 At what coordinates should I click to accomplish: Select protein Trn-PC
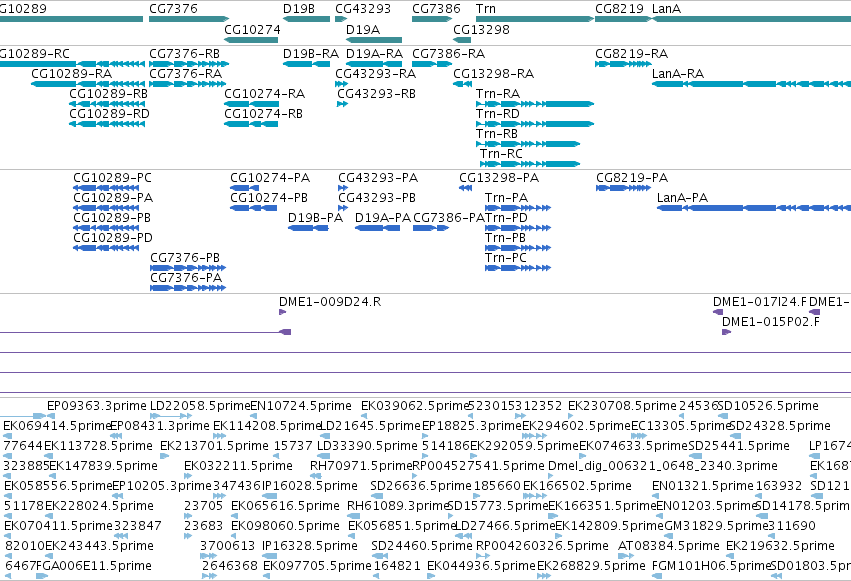[506, 258]
